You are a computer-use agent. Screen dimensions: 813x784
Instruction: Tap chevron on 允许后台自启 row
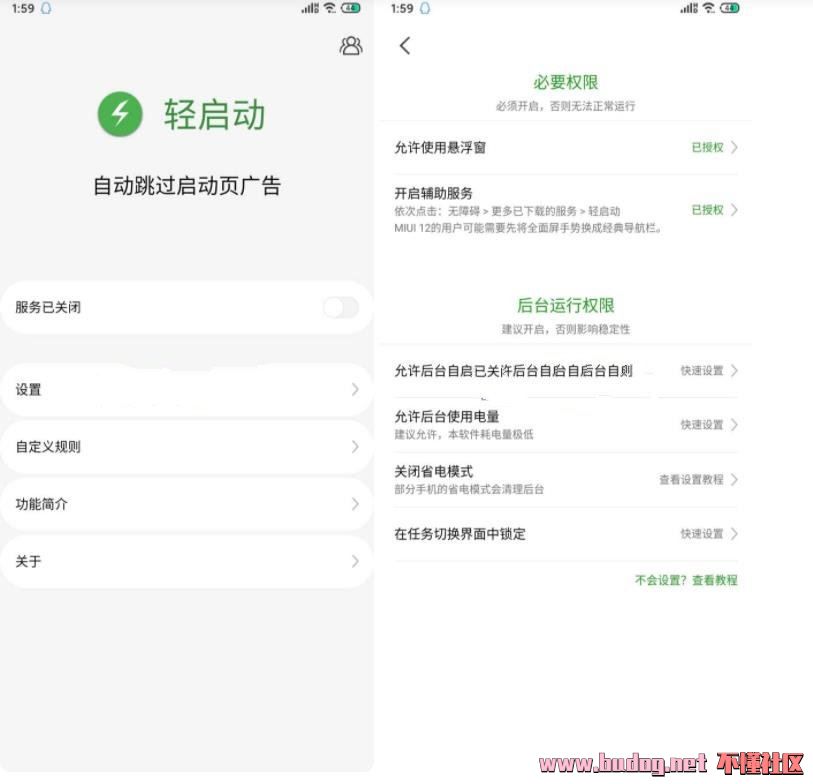click(734, 371)
